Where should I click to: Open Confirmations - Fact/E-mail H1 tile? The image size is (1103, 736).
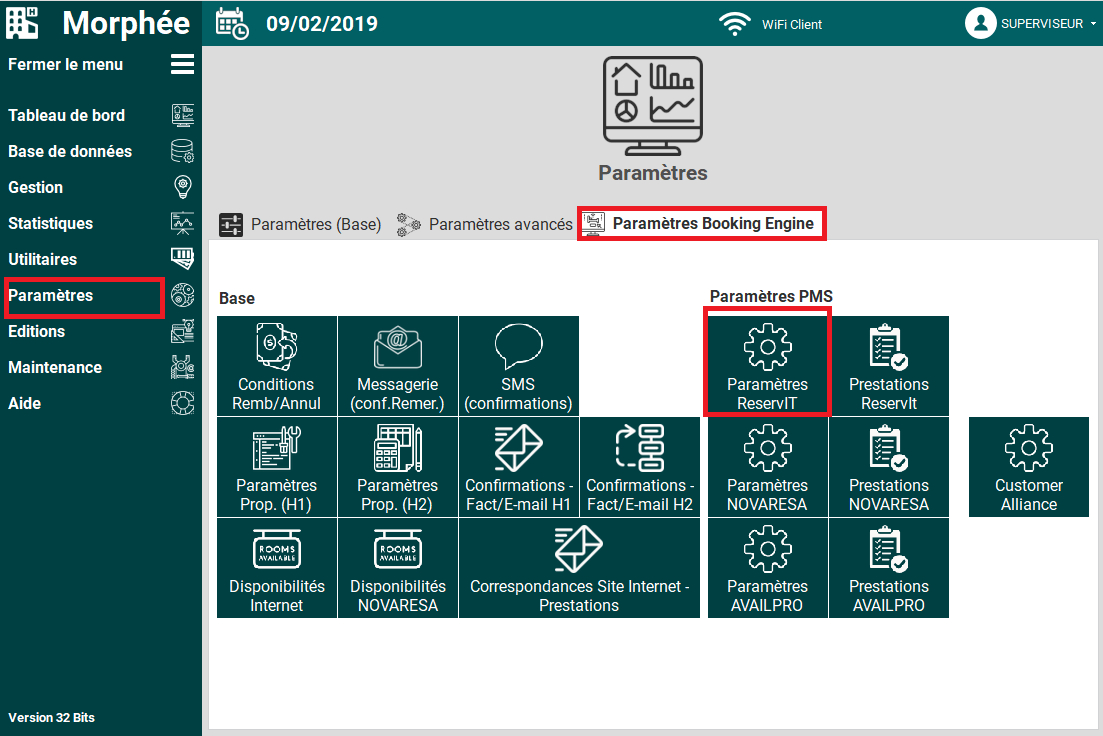519,467
